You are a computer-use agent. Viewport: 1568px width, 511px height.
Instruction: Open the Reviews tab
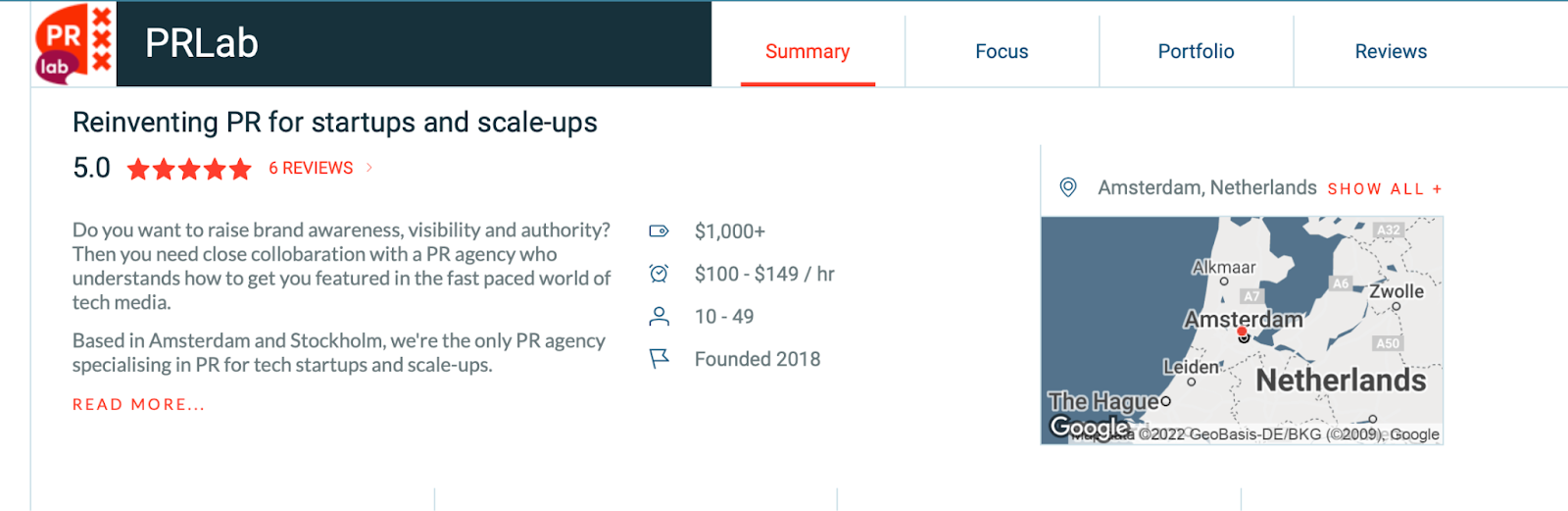coord(1391,51)
